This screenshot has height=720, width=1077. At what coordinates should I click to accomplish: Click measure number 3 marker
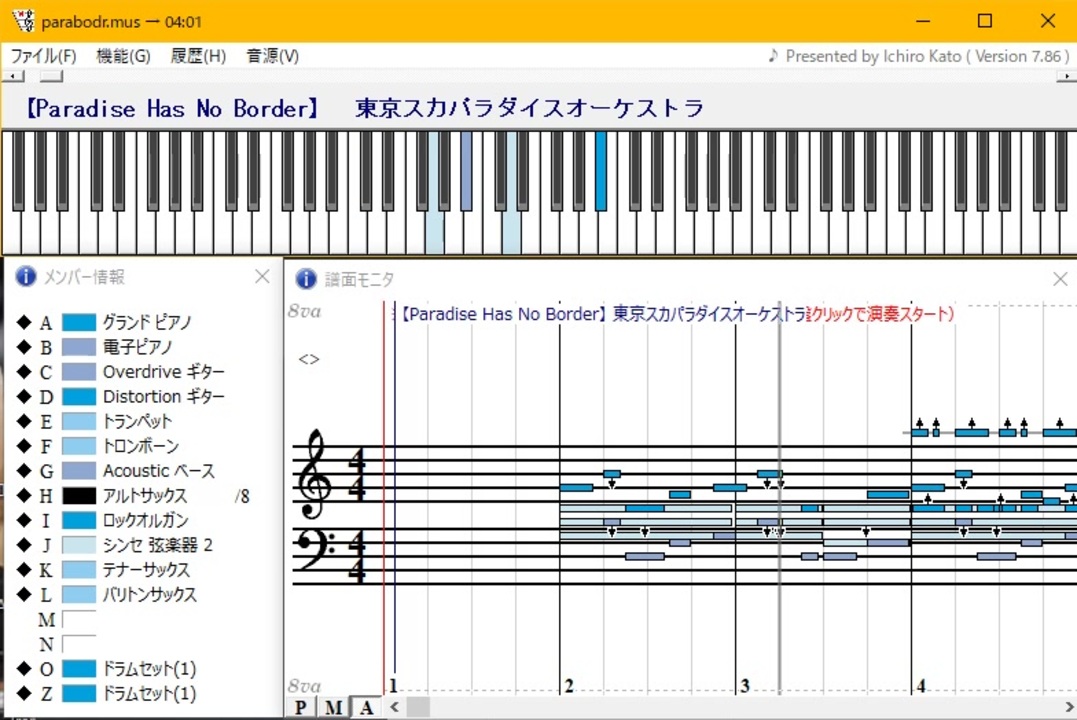[x=745, y=686]
